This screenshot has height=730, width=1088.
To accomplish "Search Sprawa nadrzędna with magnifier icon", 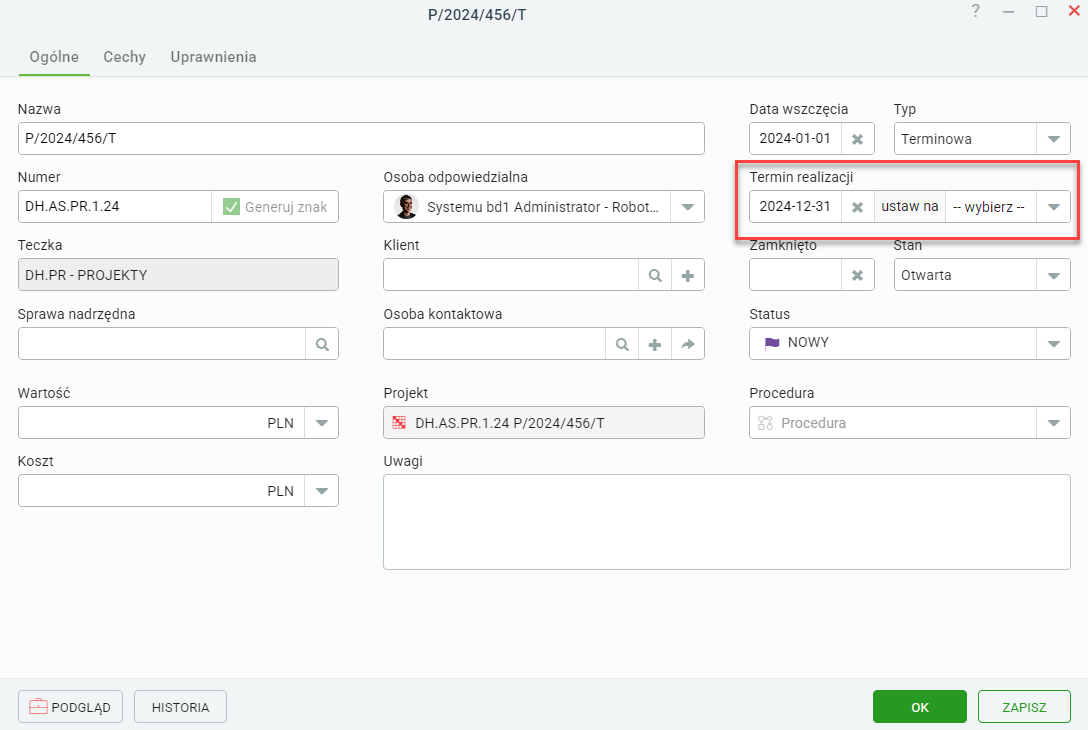I will [x=322, y=343].
